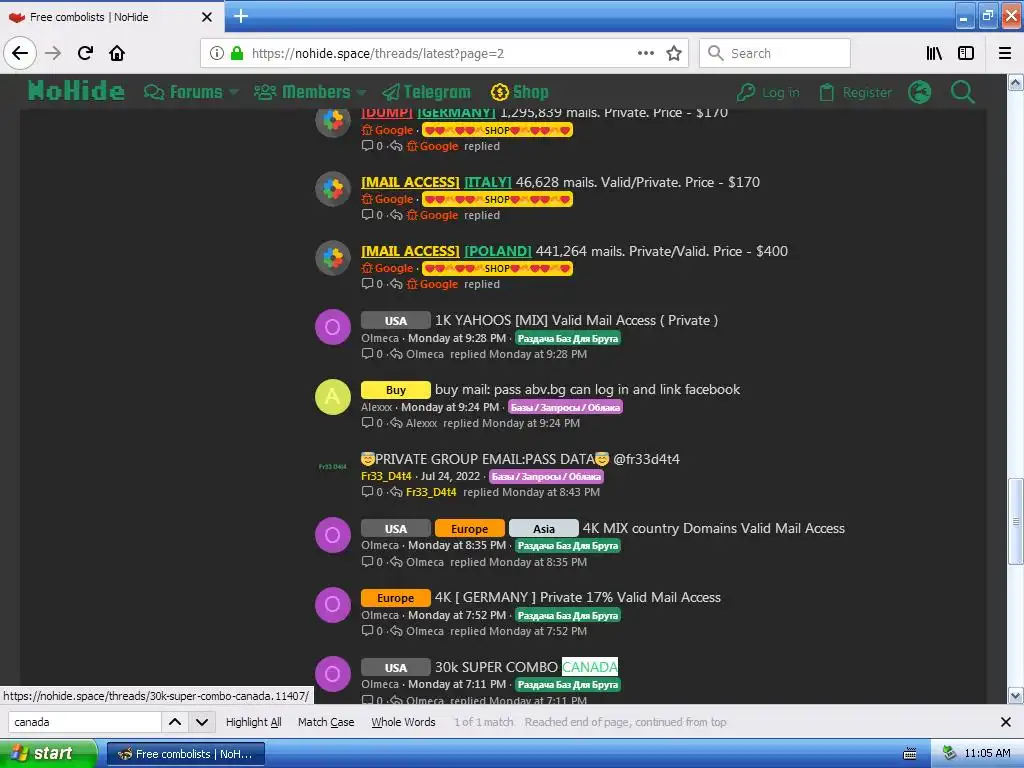The height and width of the screenshot is (768, 1024).
Task: Open Alexxx avatar letter A
Action: tap(333, 396)
